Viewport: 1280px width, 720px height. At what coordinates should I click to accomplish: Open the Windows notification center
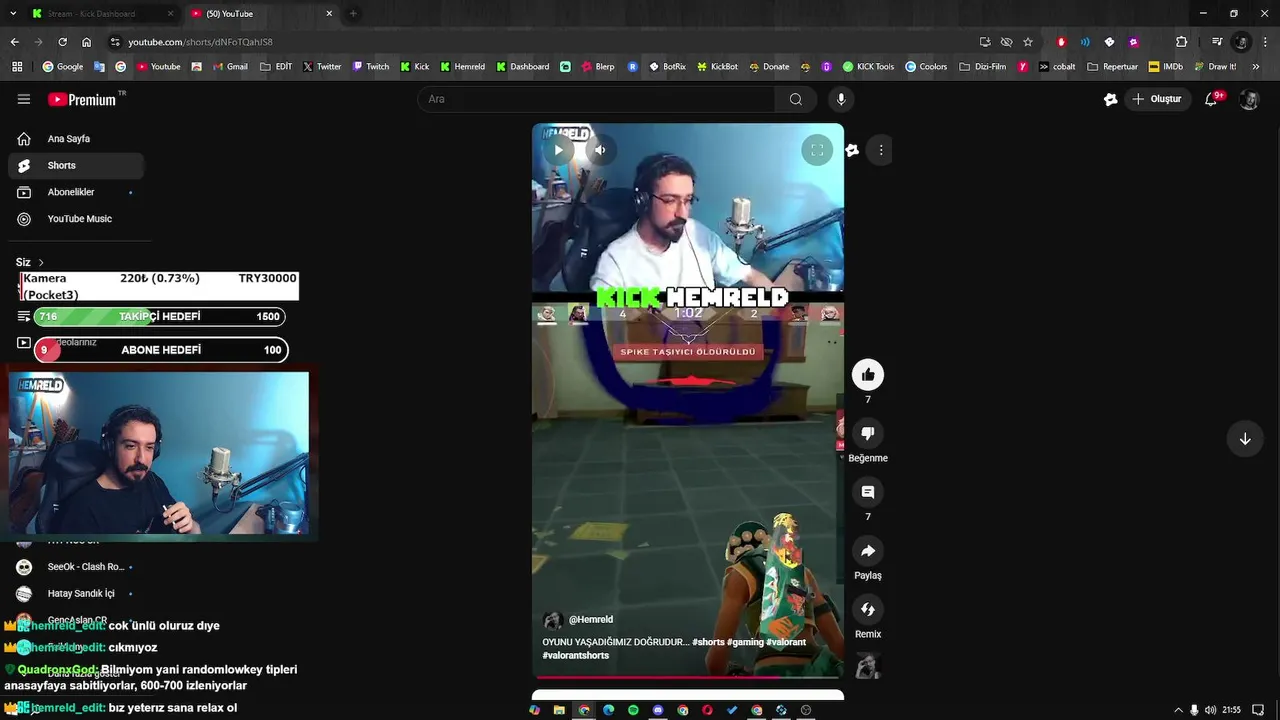[1258, 710]
